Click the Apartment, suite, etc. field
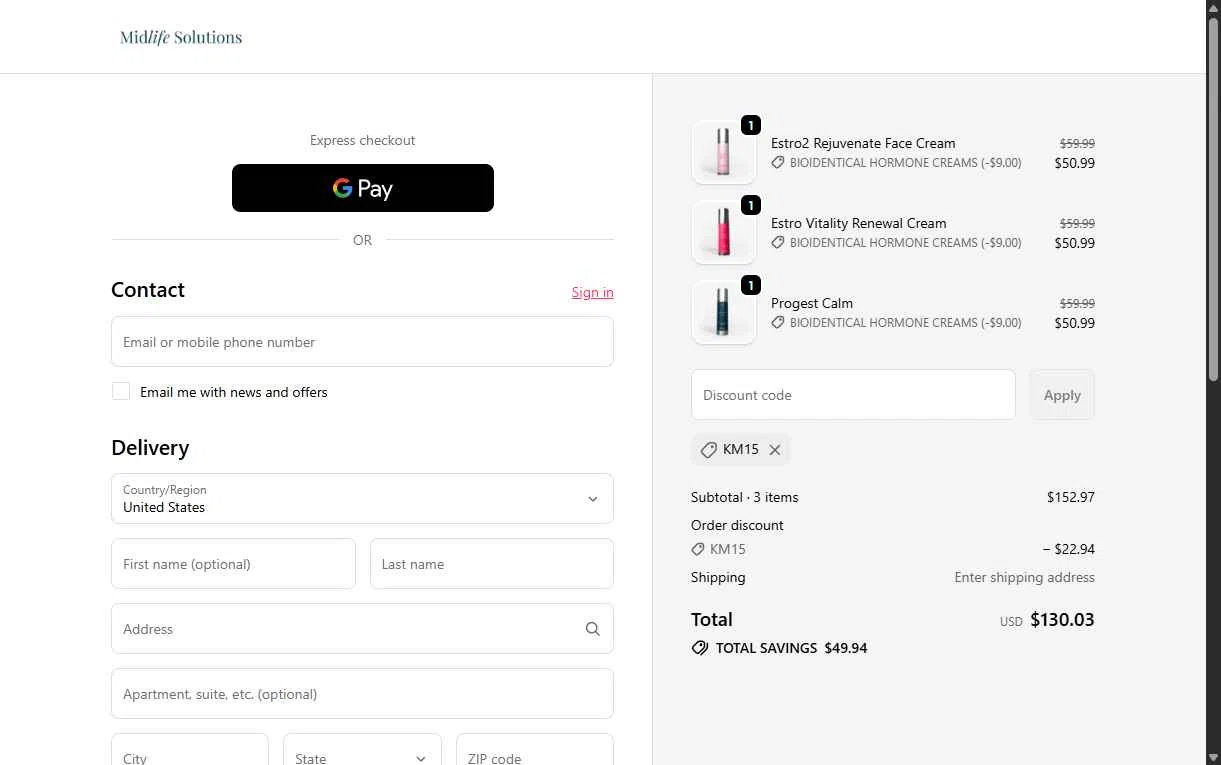1221x765 pixels. coord(362,694)
